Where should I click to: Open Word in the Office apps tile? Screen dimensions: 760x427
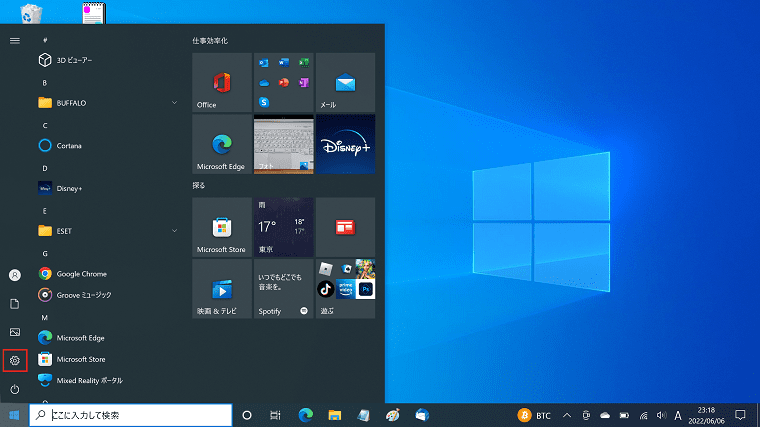click(x=284, y=63)
